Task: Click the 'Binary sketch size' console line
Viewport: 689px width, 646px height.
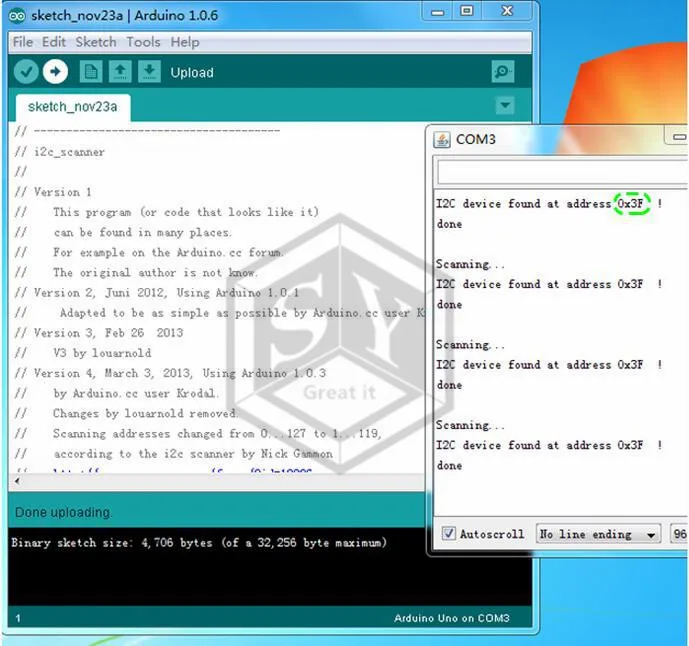Action: [199, 543]
